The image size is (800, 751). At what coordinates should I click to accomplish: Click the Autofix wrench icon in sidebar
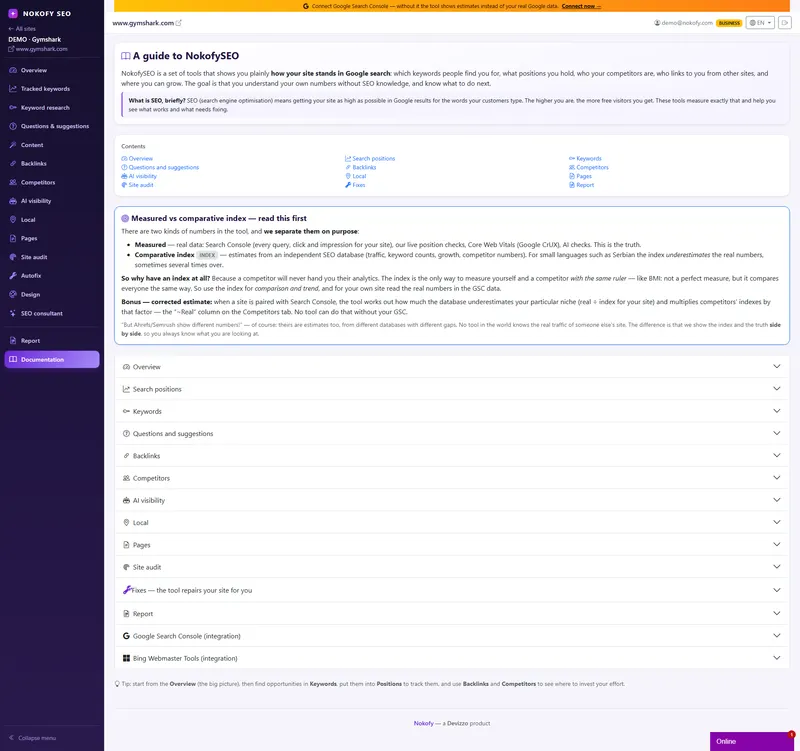[13, 276]
